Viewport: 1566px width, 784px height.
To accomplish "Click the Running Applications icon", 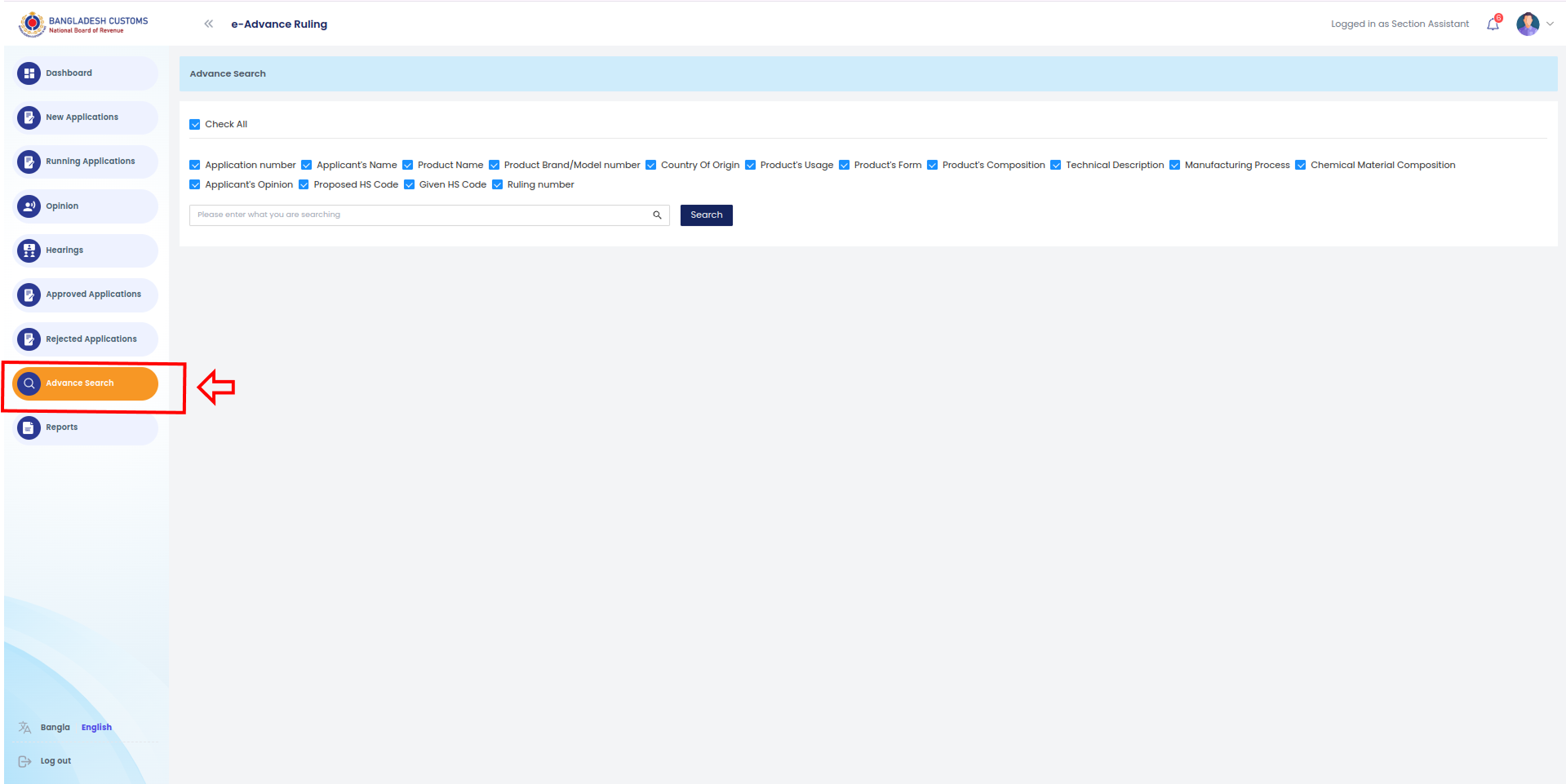I will [29, 162].
